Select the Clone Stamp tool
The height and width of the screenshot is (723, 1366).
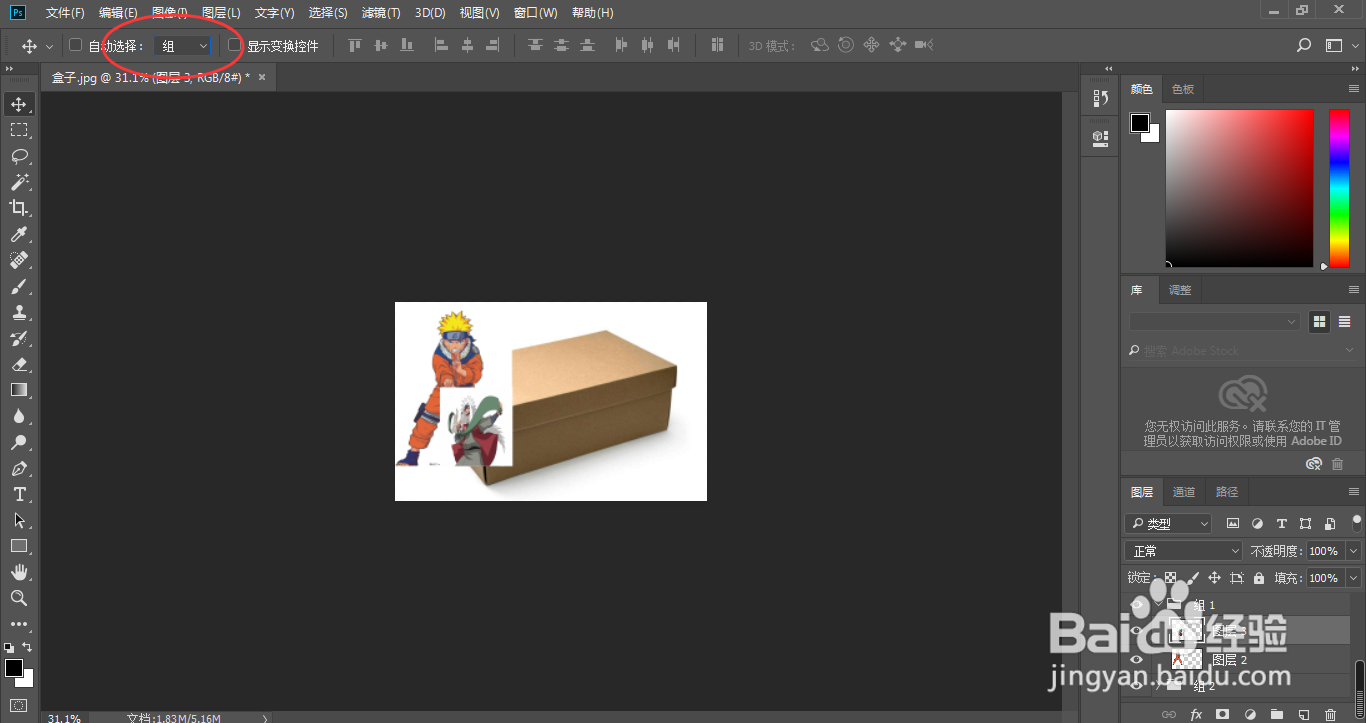point(19,312)
